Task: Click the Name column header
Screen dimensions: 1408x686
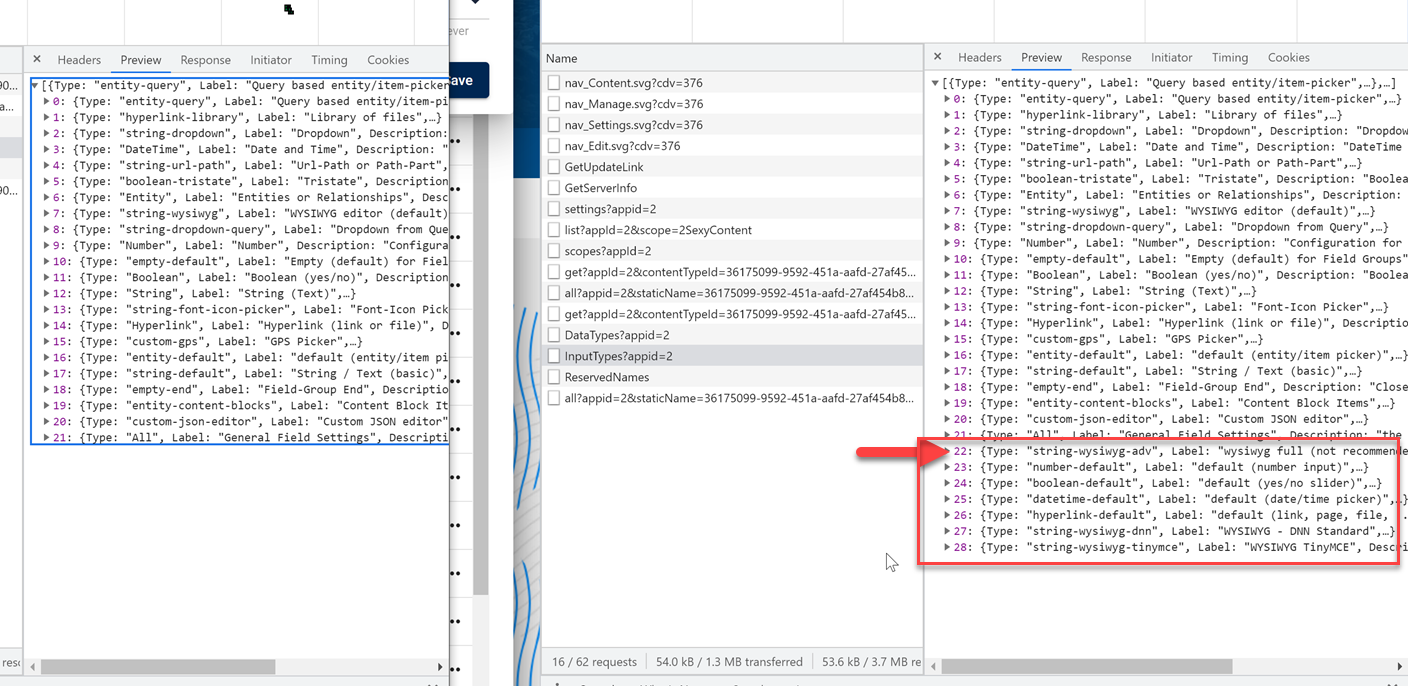Action: click(x=562, y=58)
